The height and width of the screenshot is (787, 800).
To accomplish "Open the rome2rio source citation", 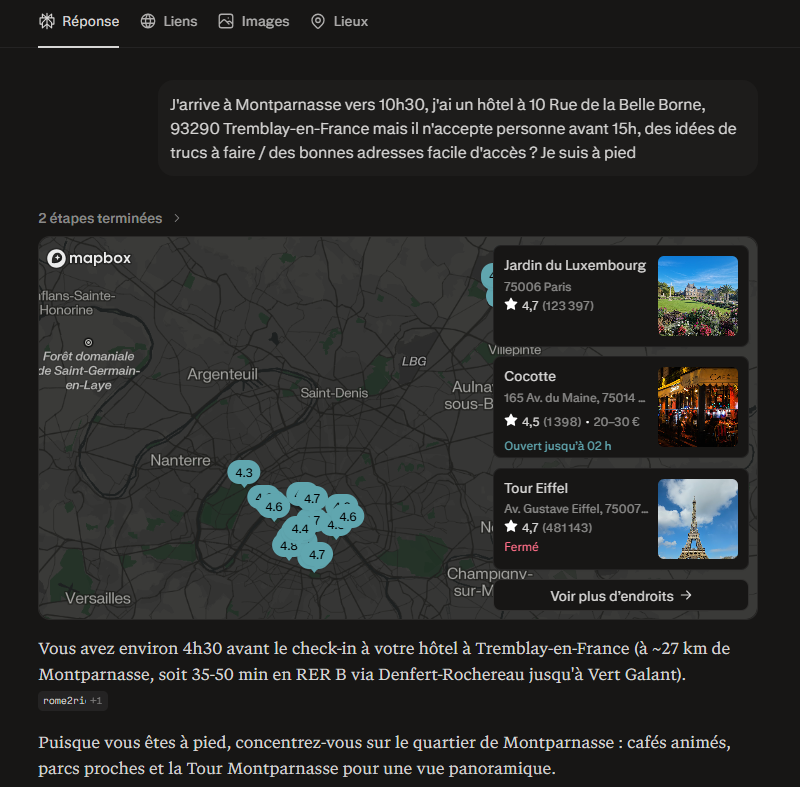I will 64,701.
